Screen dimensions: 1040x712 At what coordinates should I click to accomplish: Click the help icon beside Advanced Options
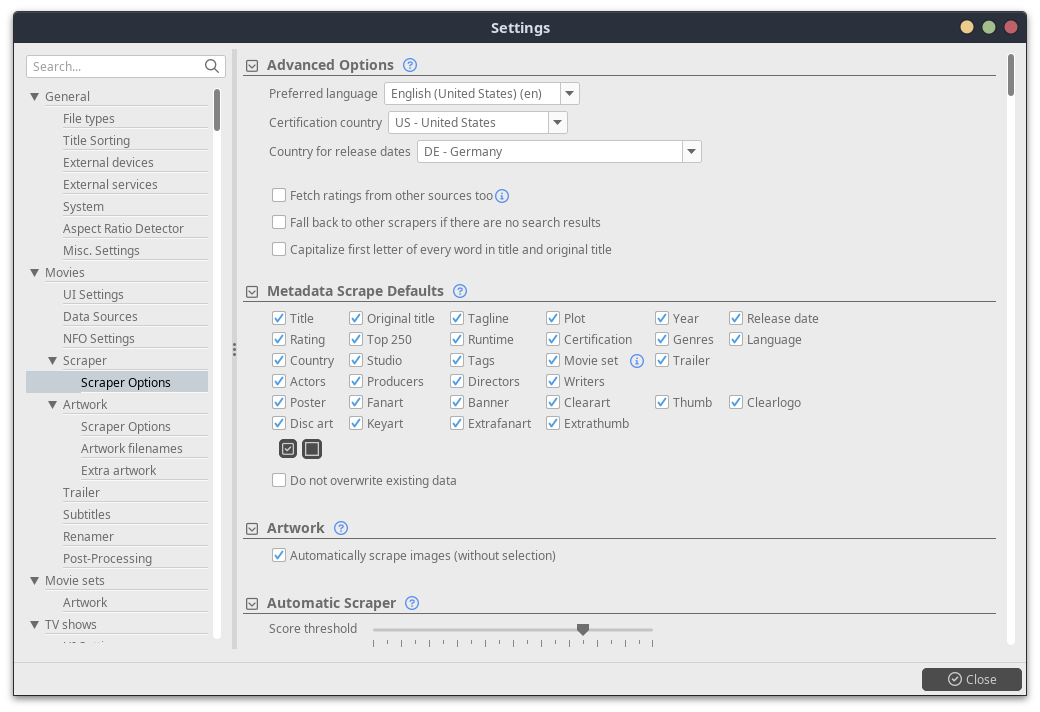click(x=410, y=65)
